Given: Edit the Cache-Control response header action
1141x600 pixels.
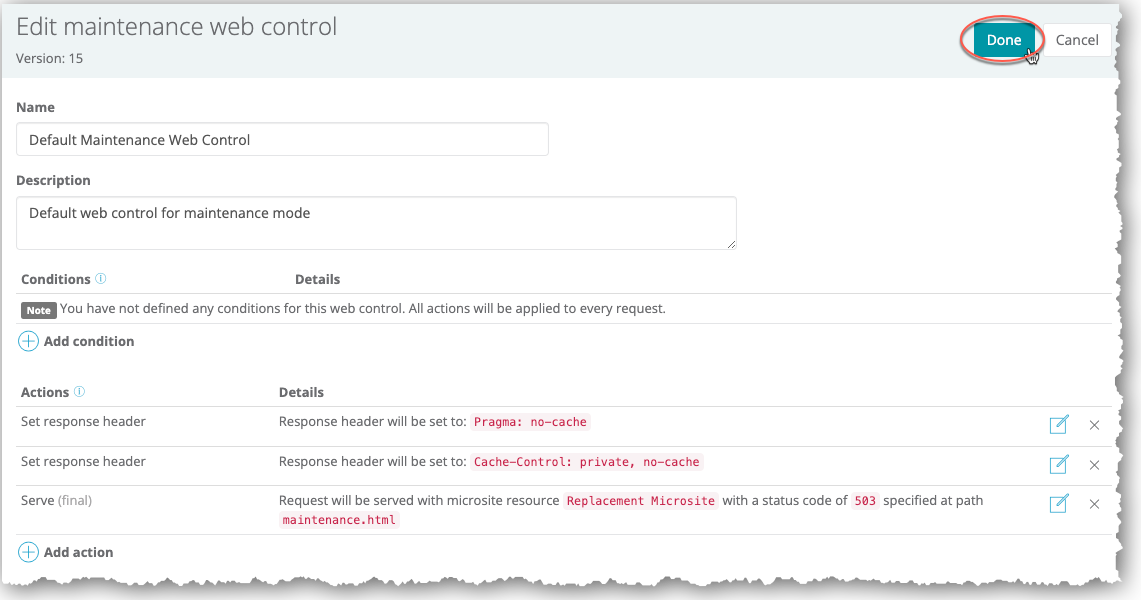Looking at the screenshot, I should [x=1059, y=464].
